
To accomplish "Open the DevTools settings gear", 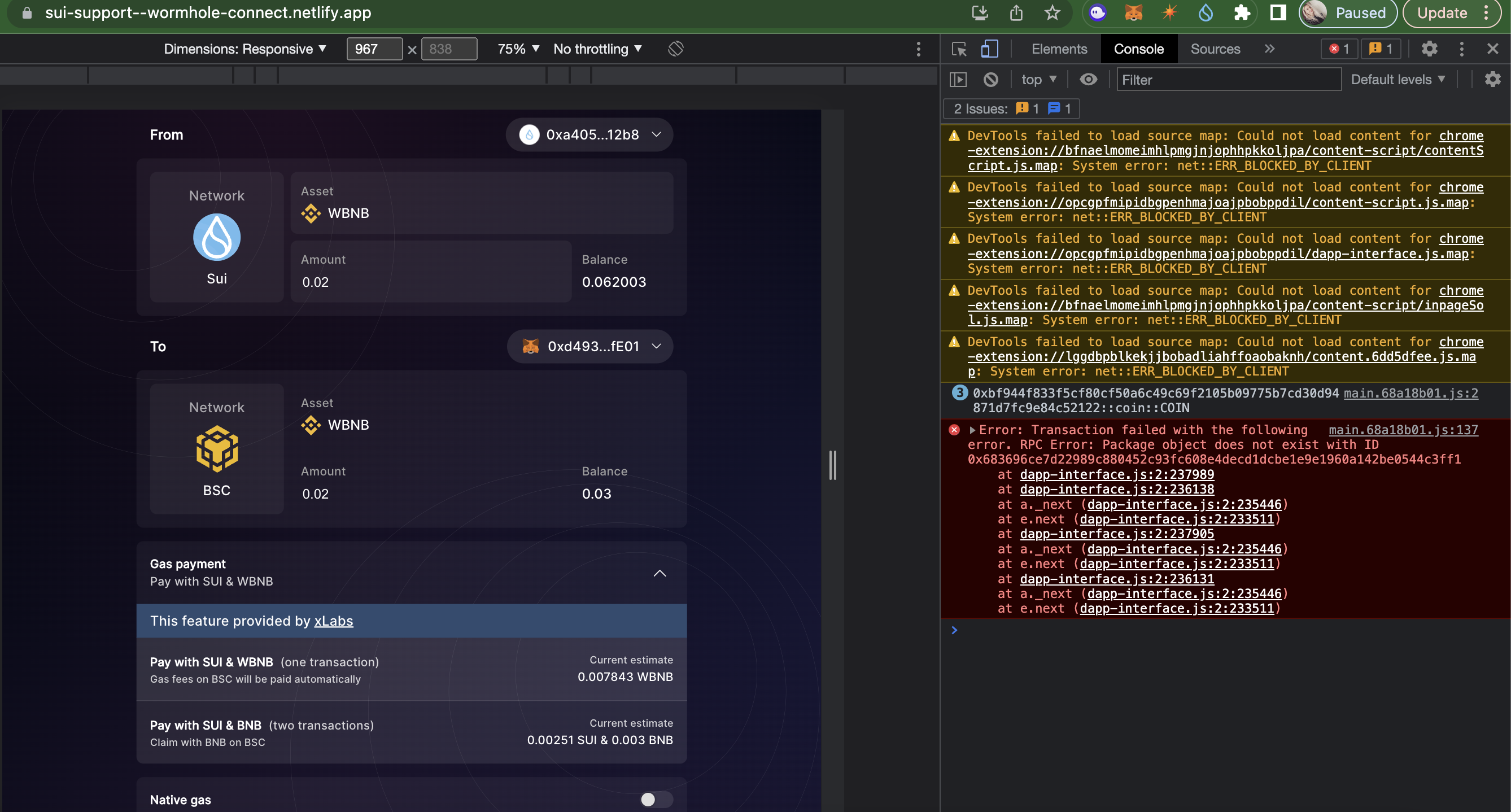I will pos(1430,49).
